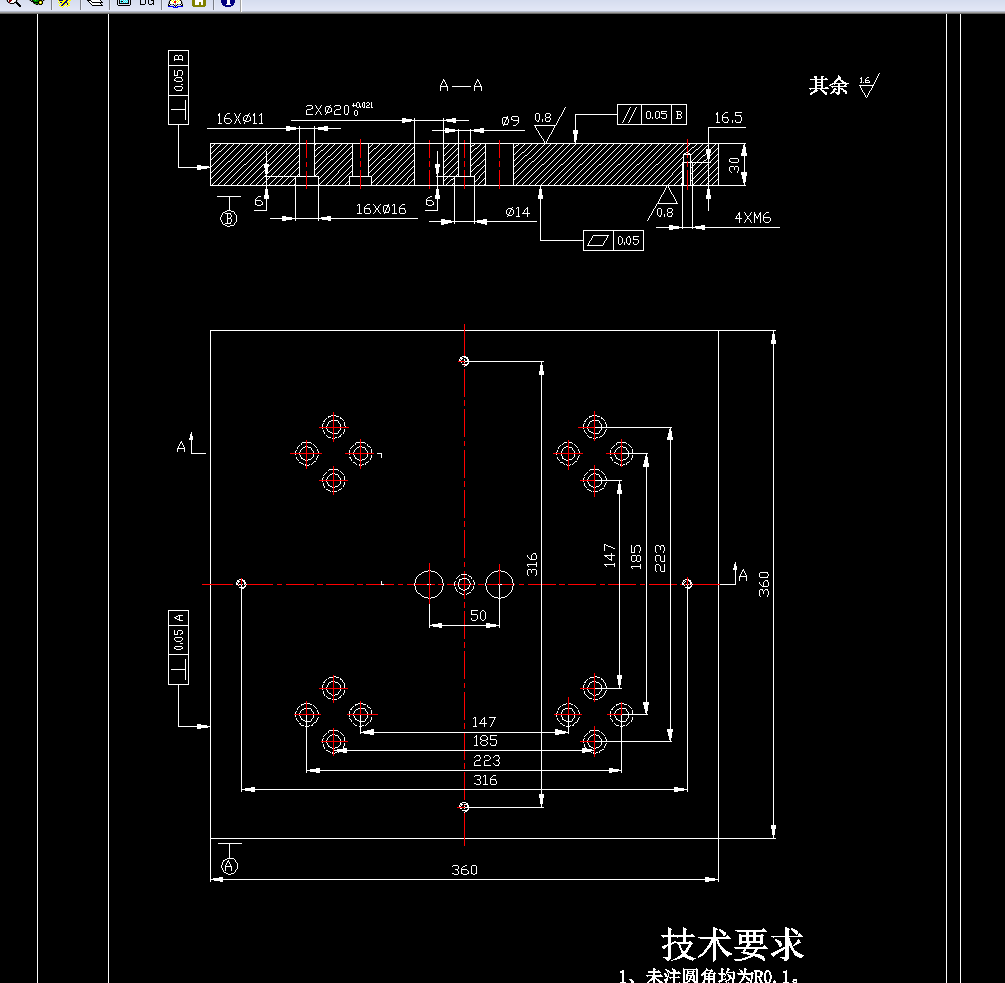The width and height of the screenshot is (1005, 983).
Task: Select the circled datum A symbol
Action: [x=229, y=866]
